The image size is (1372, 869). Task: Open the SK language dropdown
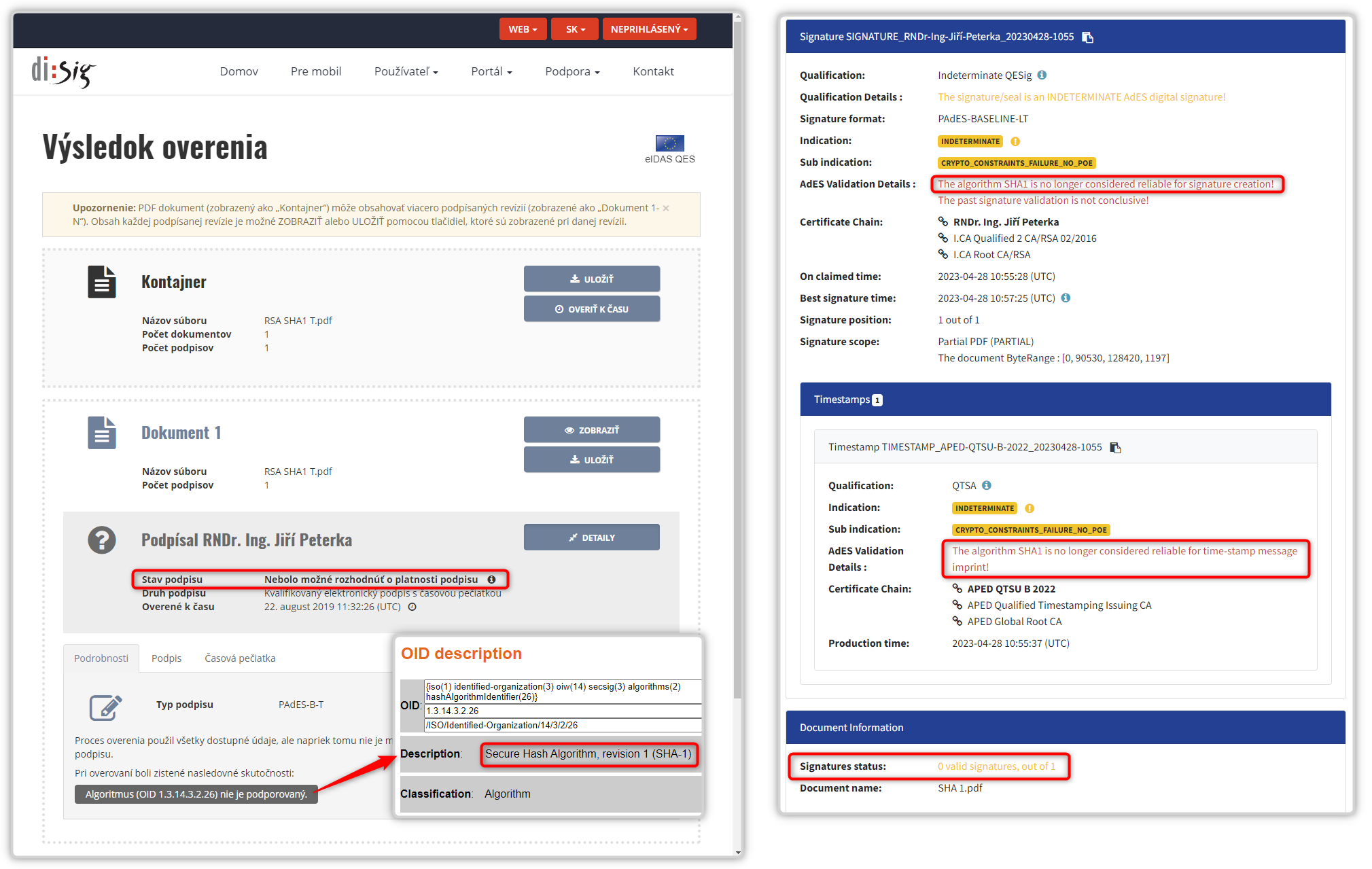coord(575,29)
